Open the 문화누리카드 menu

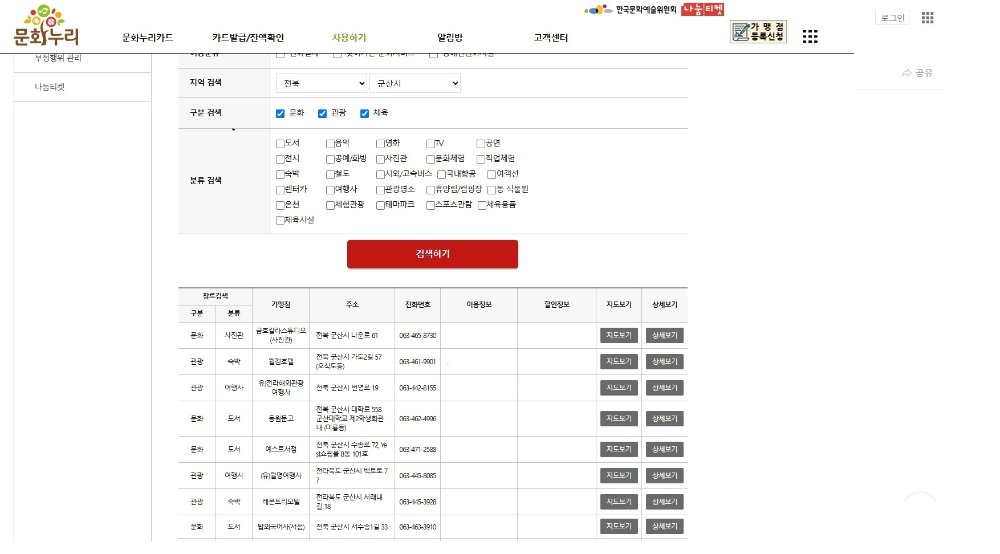click(x=147, y=38)
